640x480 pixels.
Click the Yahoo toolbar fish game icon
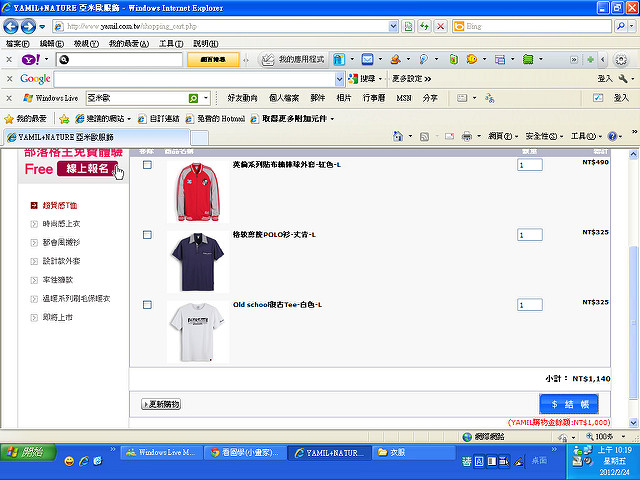point(472,60)
